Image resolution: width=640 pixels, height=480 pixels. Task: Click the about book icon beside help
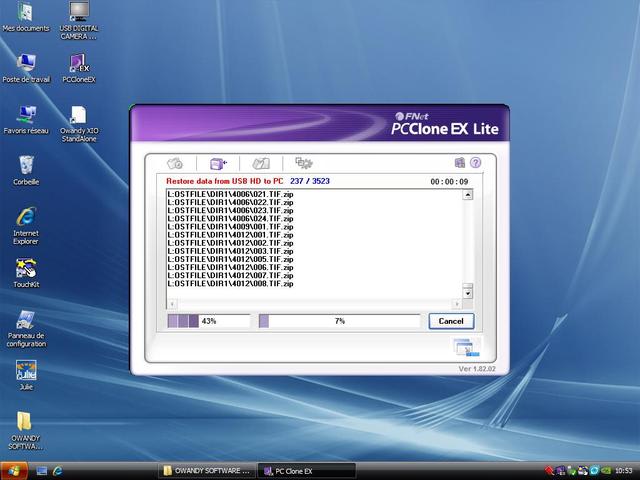pos(460,163)
